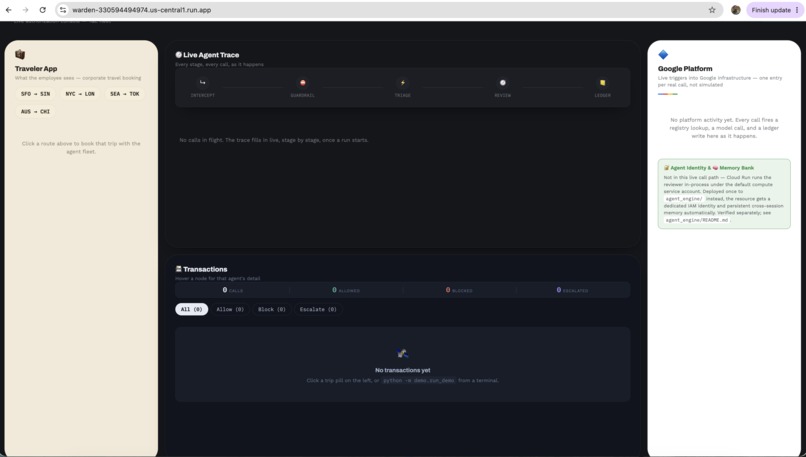Screen dimensions: 806x457
Task: Click the Review stage clock icon
Action: coord(503,82)
